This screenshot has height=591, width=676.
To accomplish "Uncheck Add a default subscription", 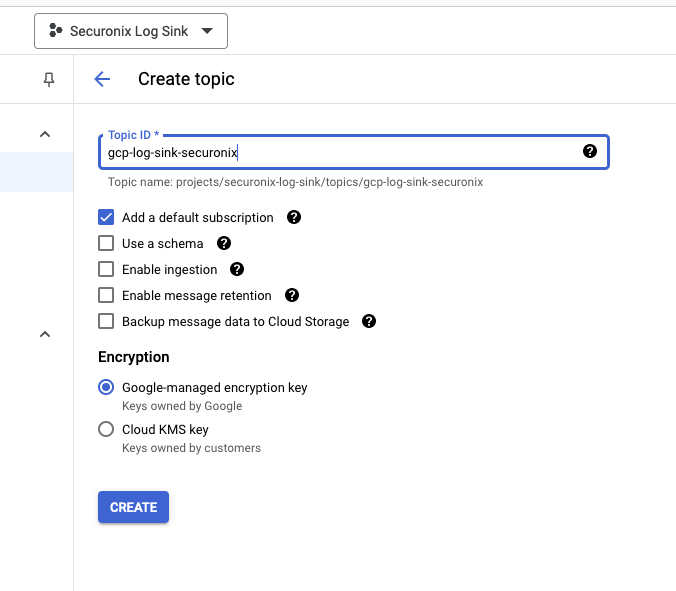I will (x=106, y=217).
